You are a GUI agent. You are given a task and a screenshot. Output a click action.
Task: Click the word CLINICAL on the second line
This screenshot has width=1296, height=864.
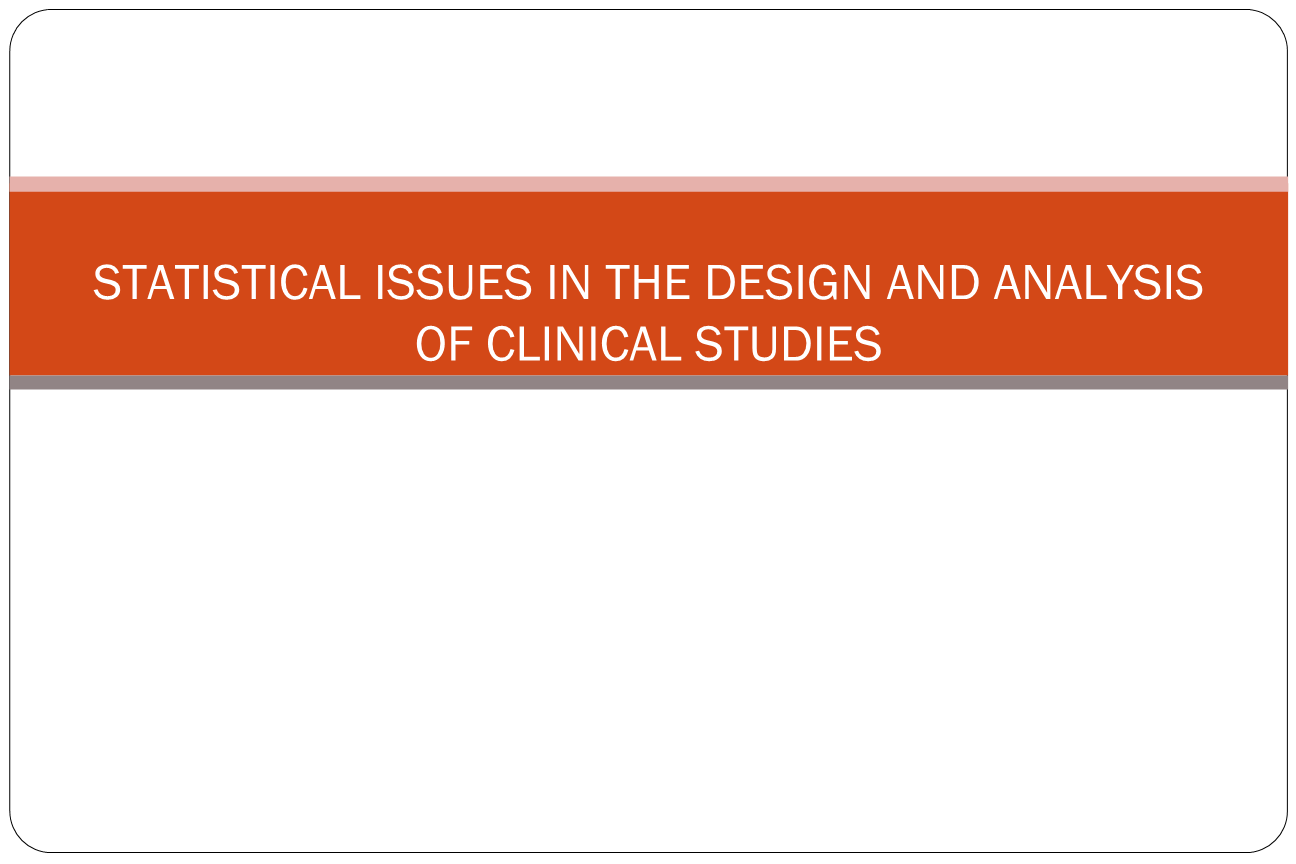point(583,344)
